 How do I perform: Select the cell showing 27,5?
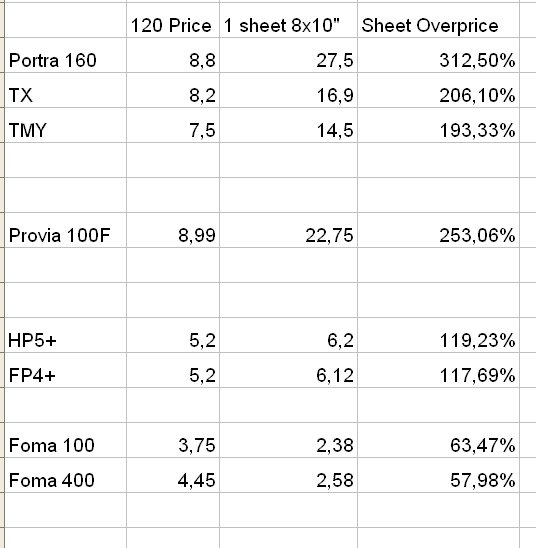[288, 55]
